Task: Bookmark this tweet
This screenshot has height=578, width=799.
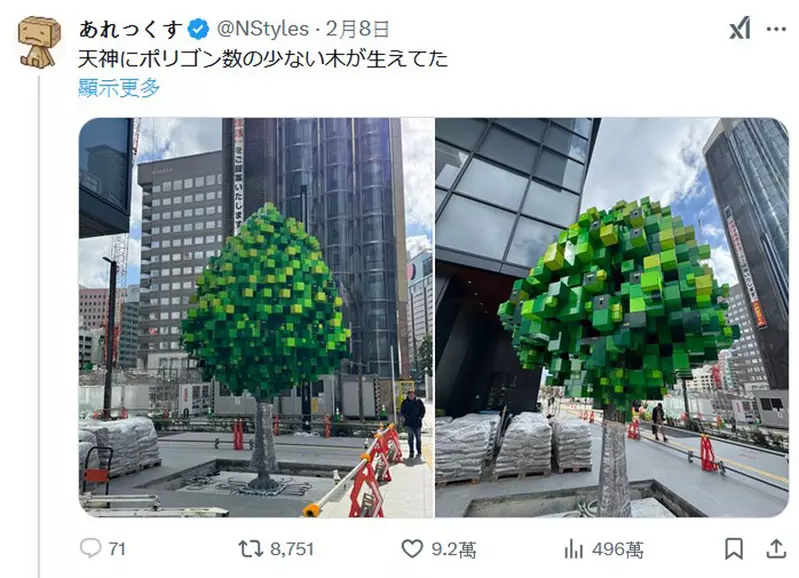Action: [734, 549]
